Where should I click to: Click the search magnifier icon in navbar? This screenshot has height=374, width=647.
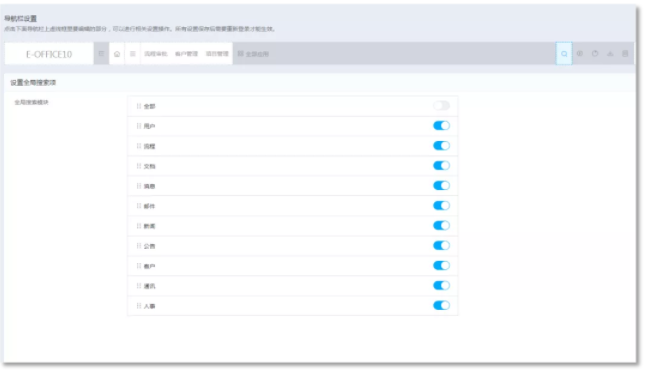tap(564, 54)
